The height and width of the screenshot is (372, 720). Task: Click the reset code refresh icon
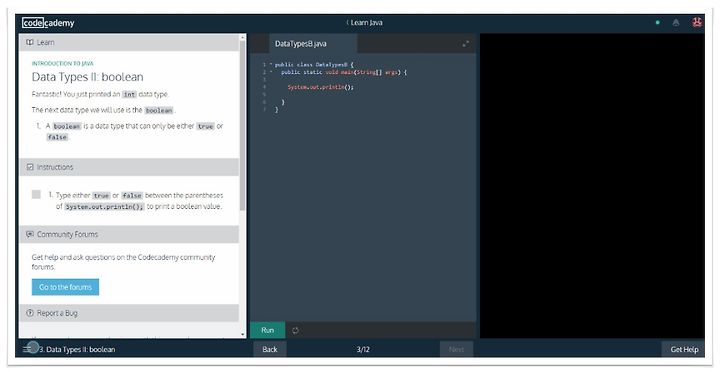click(295, 331)
